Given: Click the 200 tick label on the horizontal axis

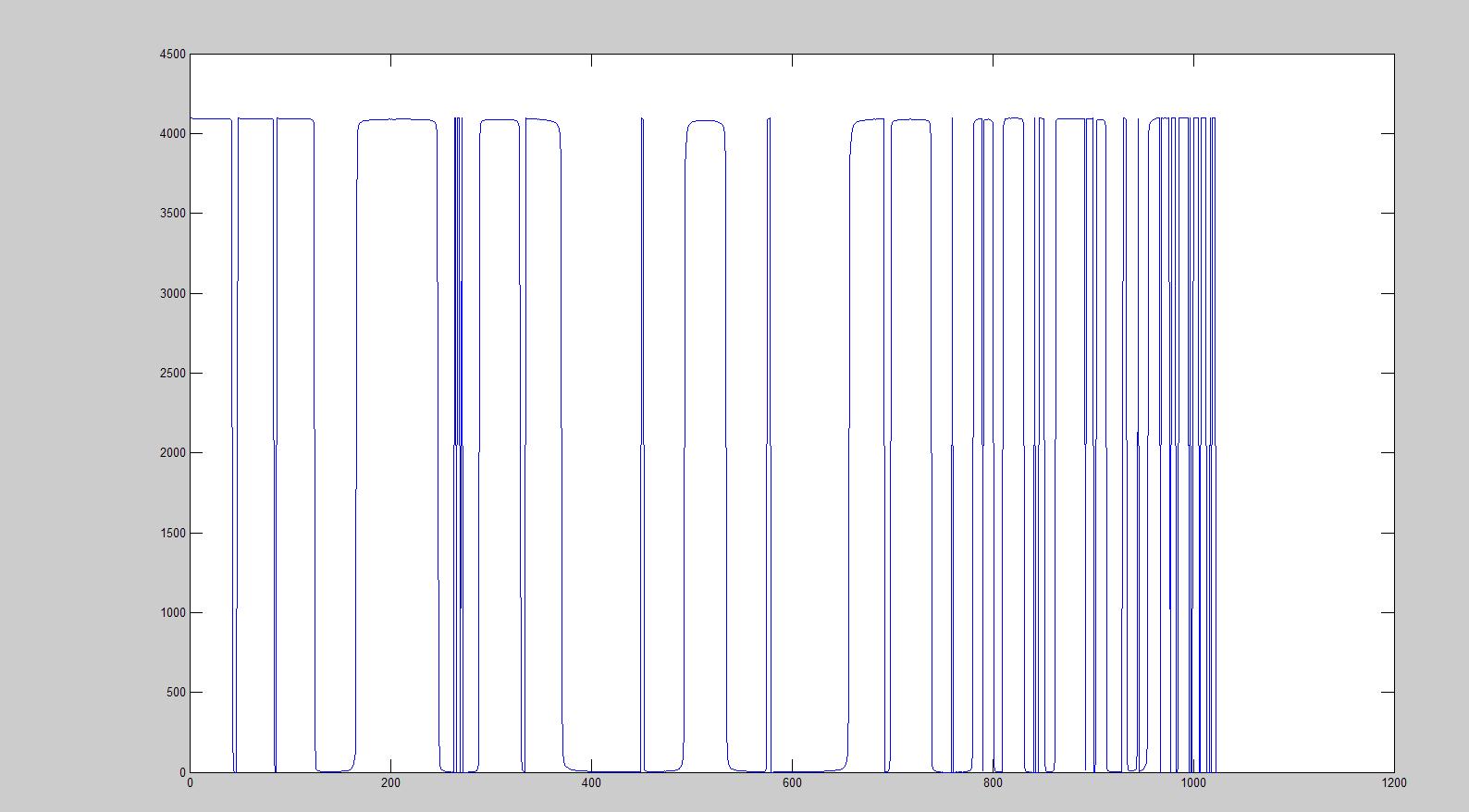Looking at the screenshot, I should point(390,783).
